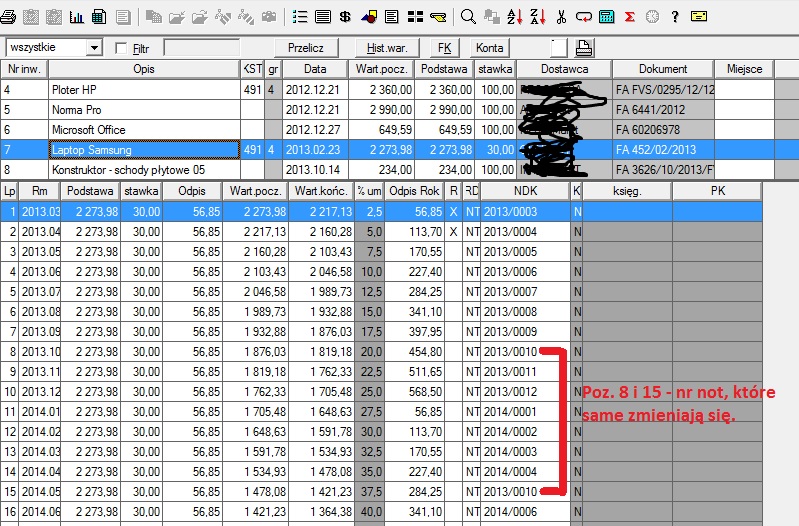
Task: Click the empty filter text field
Action: (x=201, y=48)
